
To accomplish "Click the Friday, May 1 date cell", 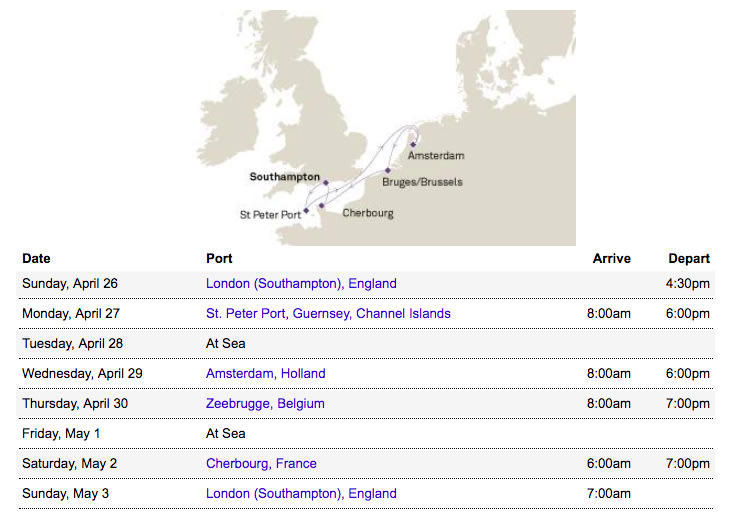I will pyautogui.click(x=62, y=433).
